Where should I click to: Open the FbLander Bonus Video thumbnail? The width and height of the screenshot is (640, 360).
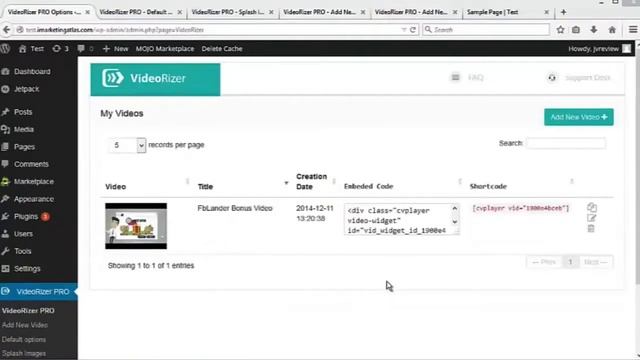(x=136, y=226)
